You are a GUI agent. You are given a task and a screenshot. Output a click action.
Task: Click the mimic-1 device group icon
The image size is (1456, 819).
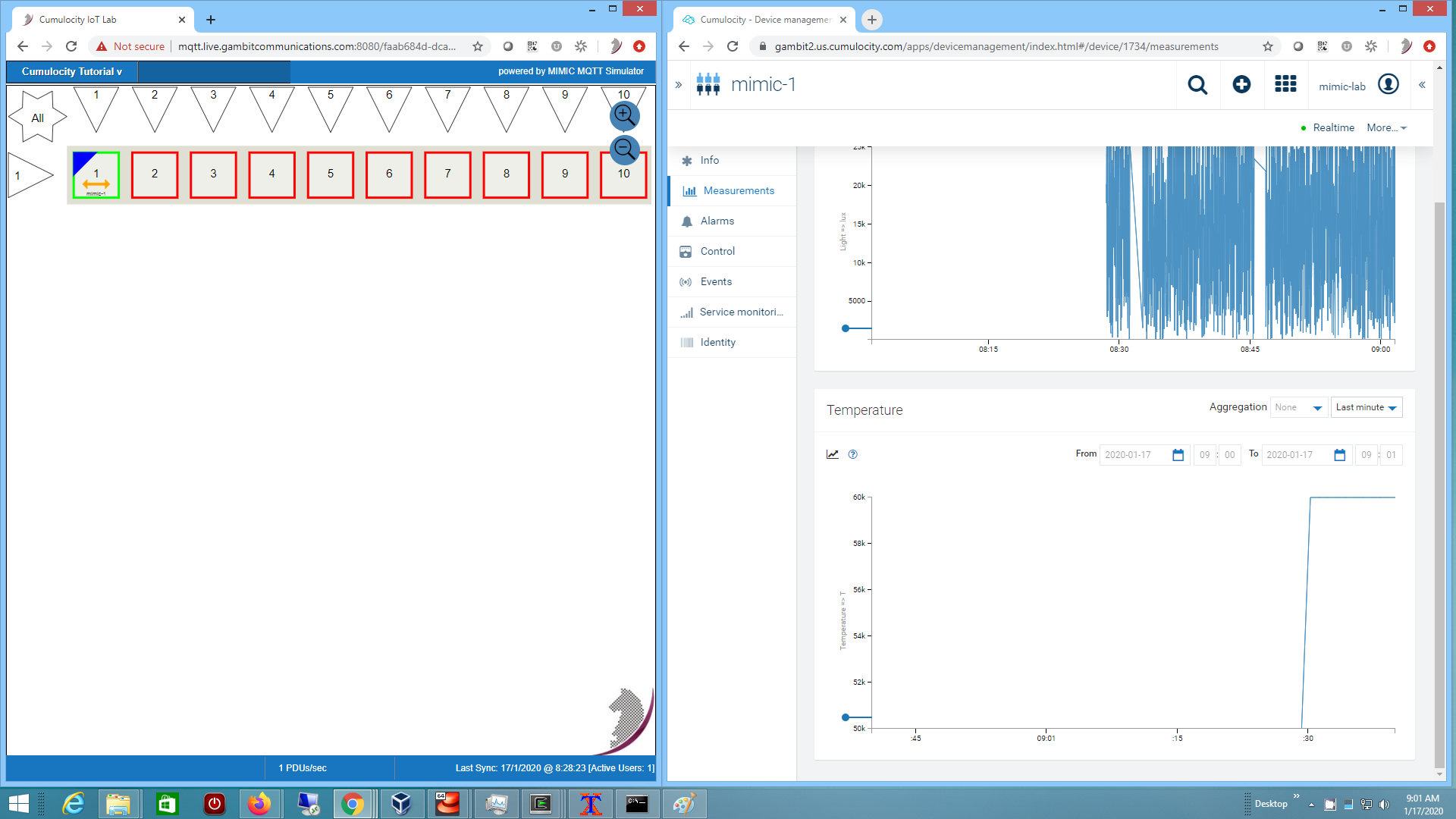click(708, 84)
